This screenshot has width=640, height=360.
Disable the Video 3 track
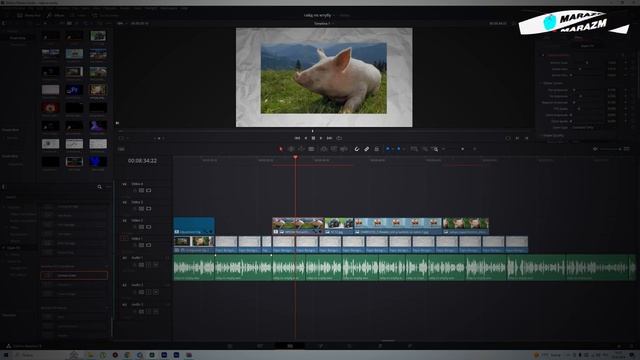pos(149,209)
